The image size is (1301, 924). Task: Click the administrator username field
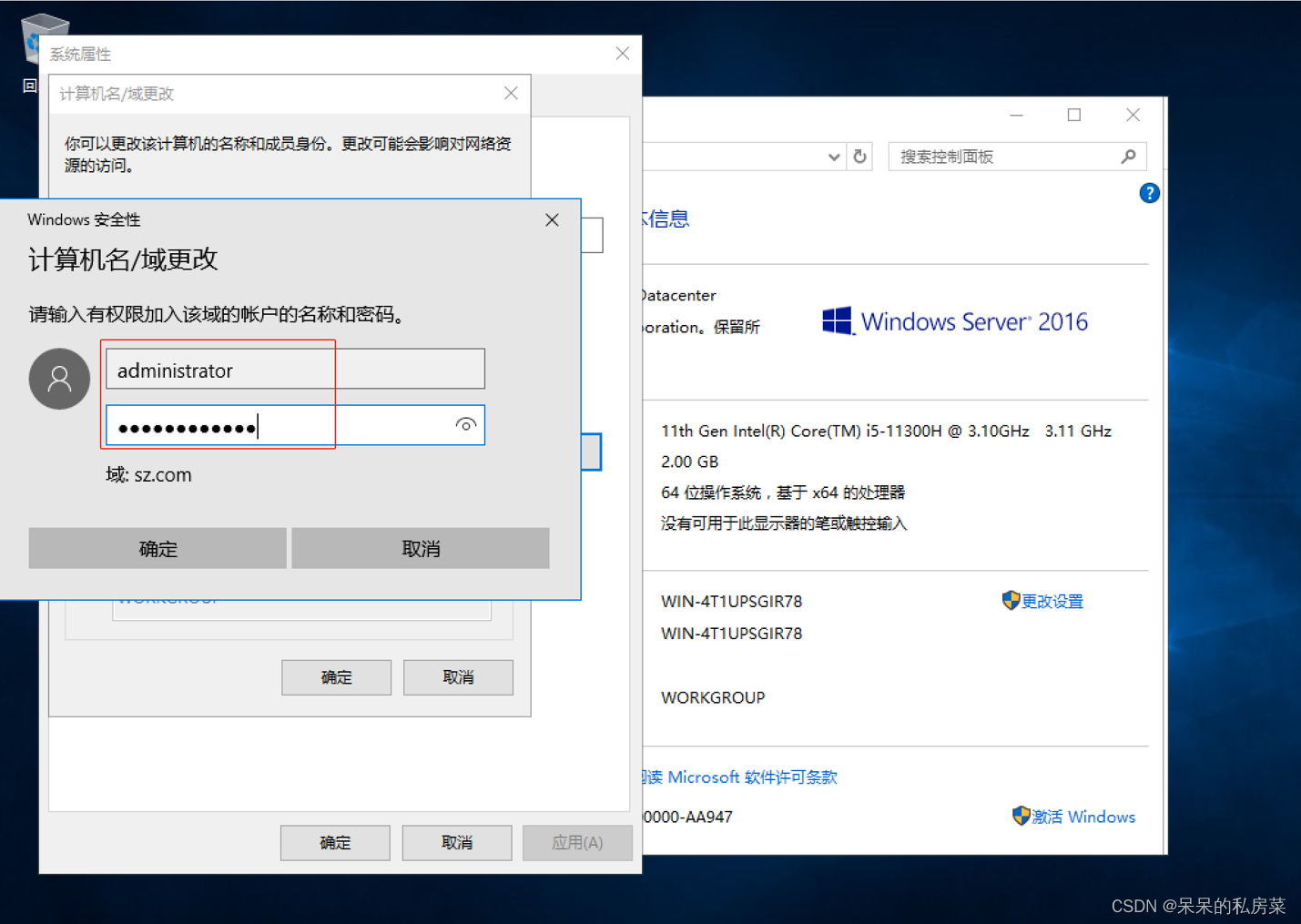[296, 370]
